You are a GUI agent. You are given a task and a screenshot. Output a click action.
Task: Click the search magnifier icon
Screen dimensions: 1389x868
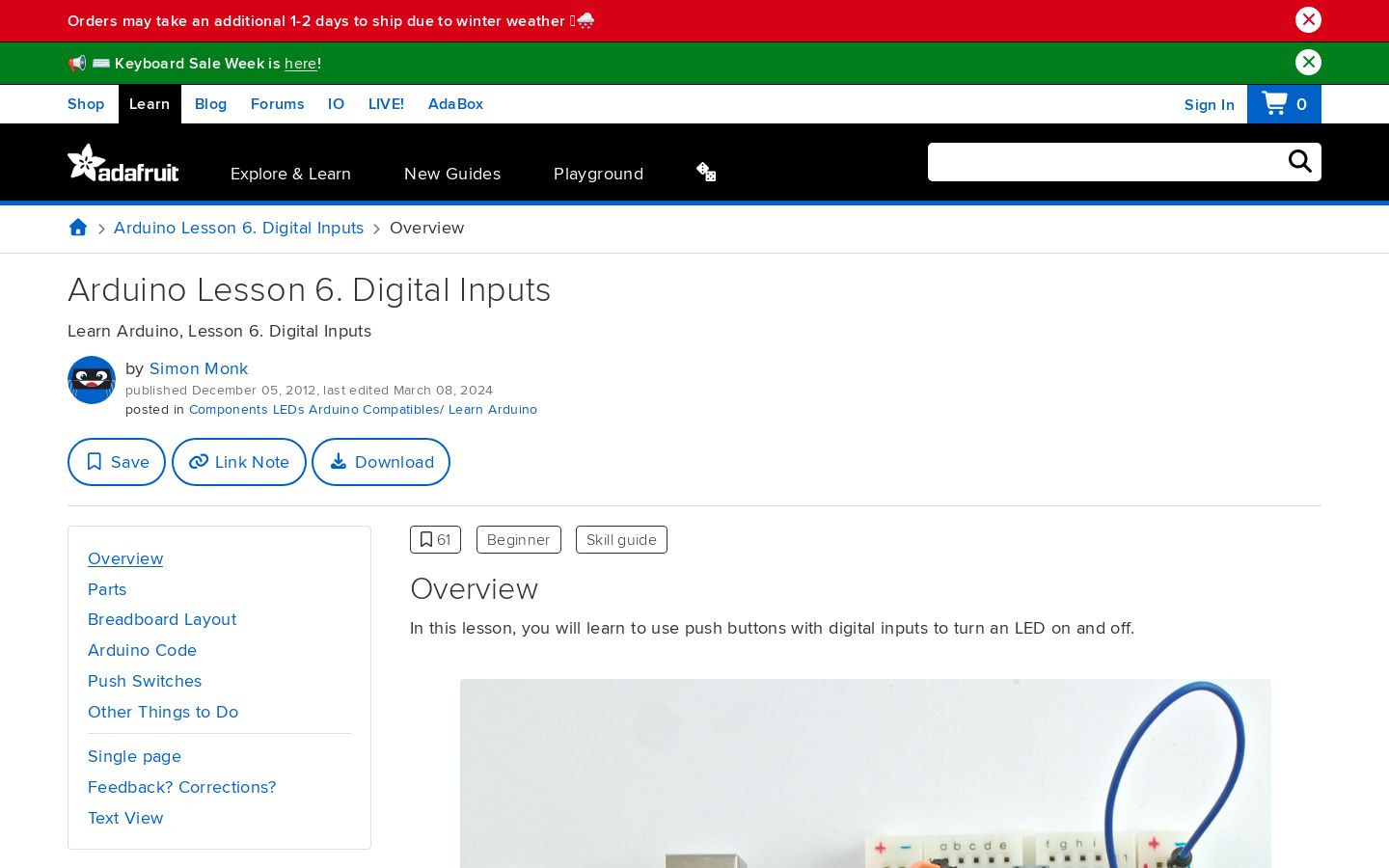[1300, 162]
